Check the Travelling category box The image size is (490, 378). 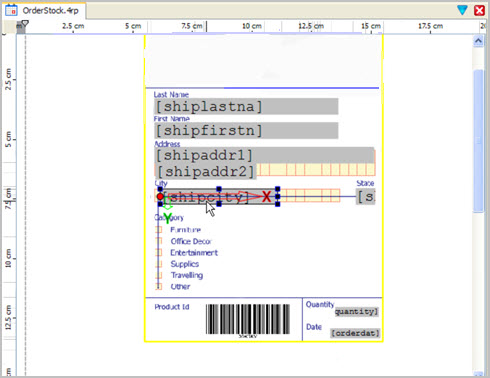tap(159, 275)
